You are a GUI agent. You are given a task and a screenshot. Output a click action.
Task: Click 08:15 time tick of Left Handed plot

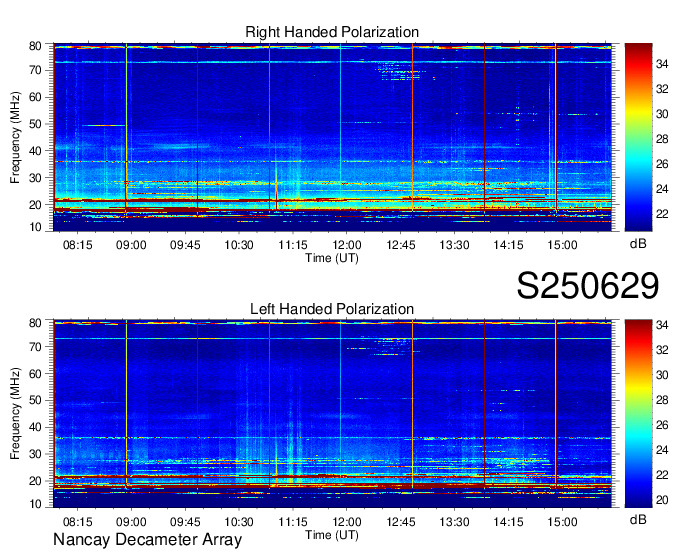click(x=78, y=521)
